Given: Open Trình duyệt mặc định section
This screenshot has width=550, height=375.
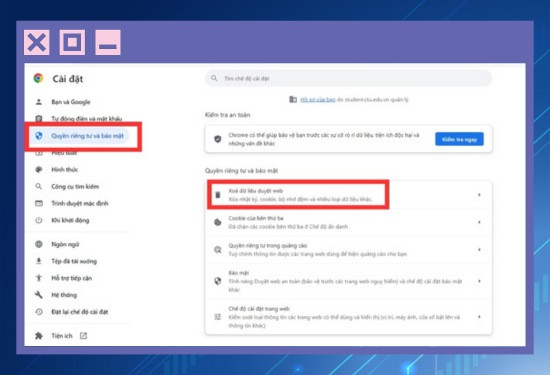Looking at the screenshot, I should pos(80,203).
